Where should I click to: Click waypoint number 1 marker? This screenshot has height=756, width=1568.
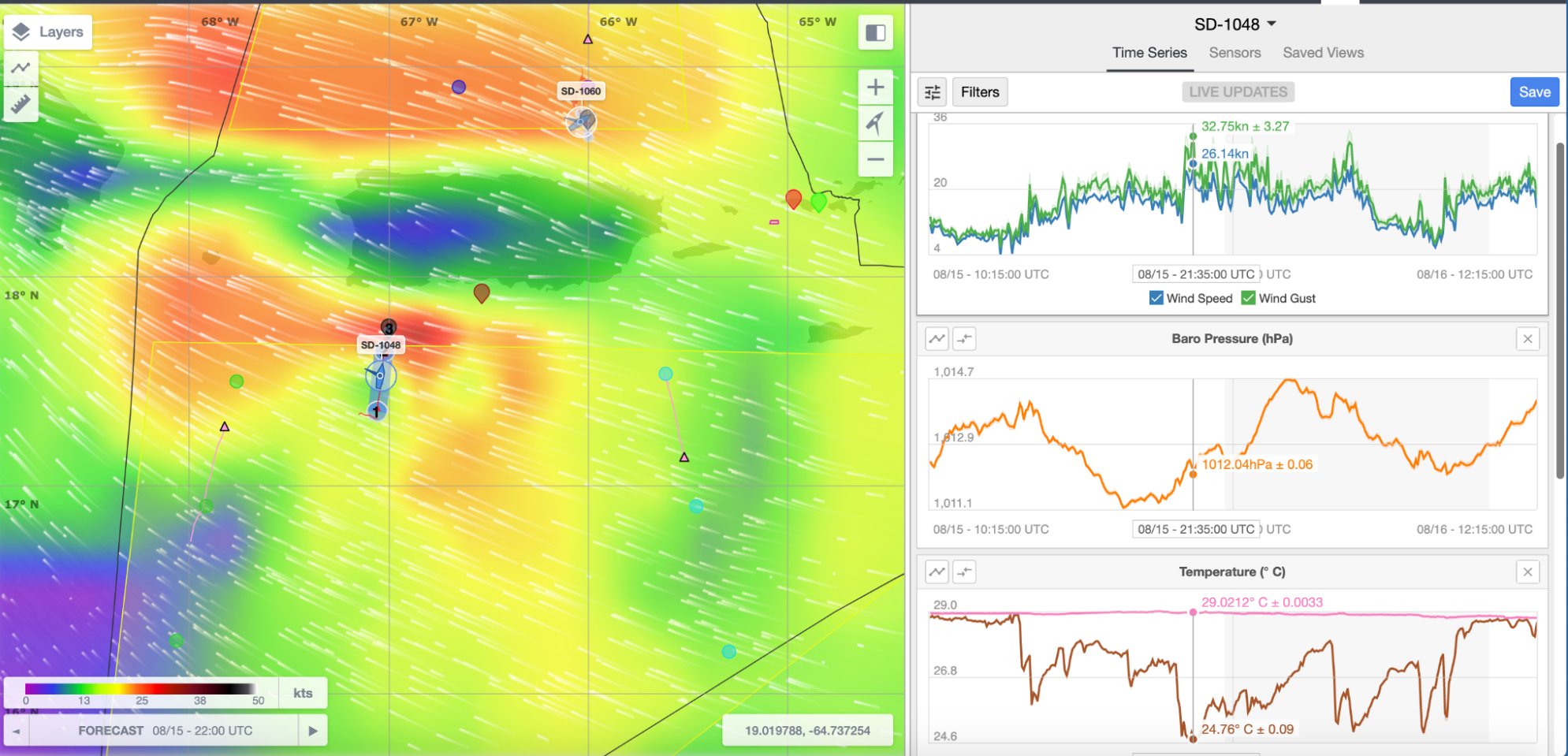[x=377, y=411]
